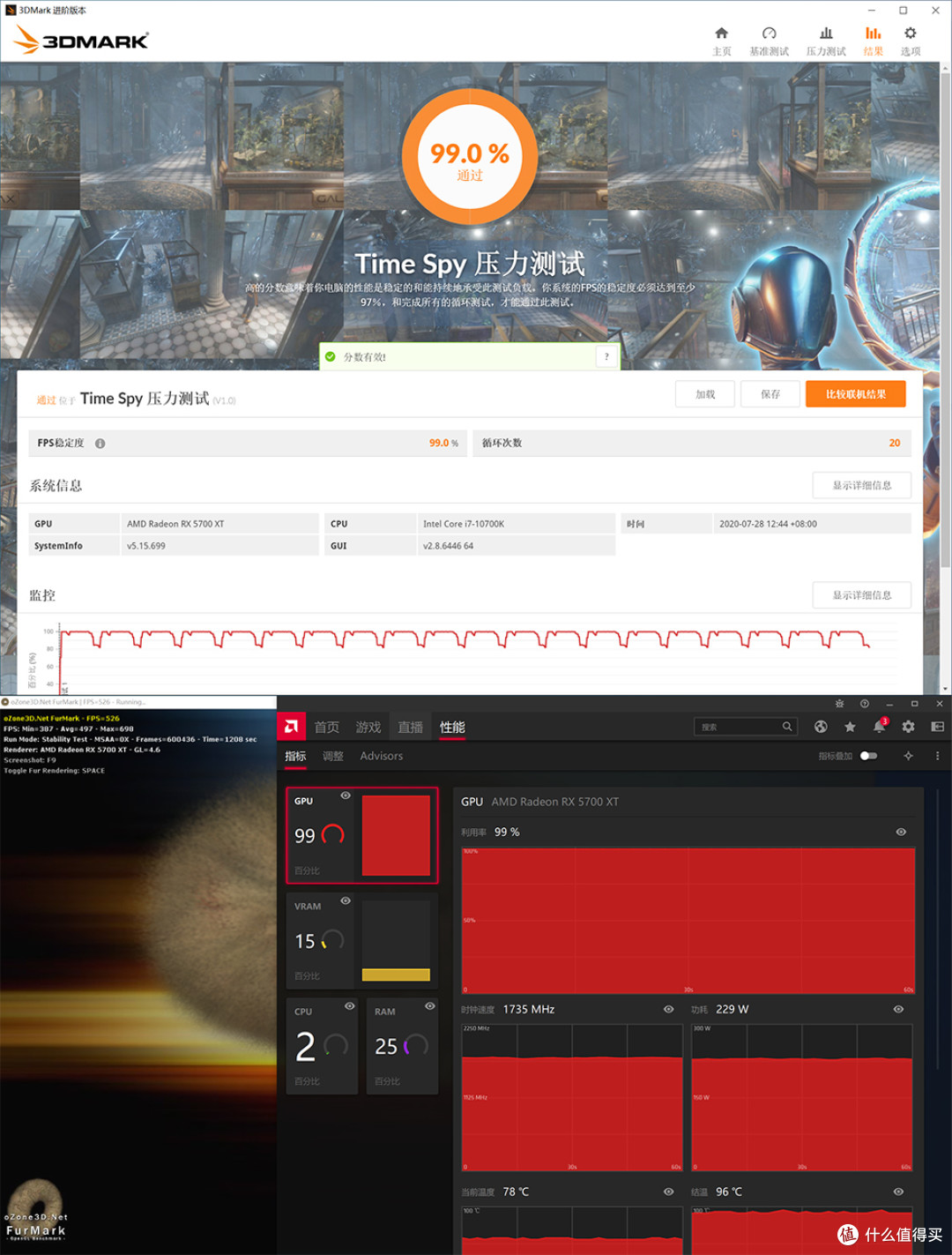Click the info icon beside FPS稳定度
The width and height of the screenshot is (952, 1255).
pyautogui.click(x=100, y=444)
